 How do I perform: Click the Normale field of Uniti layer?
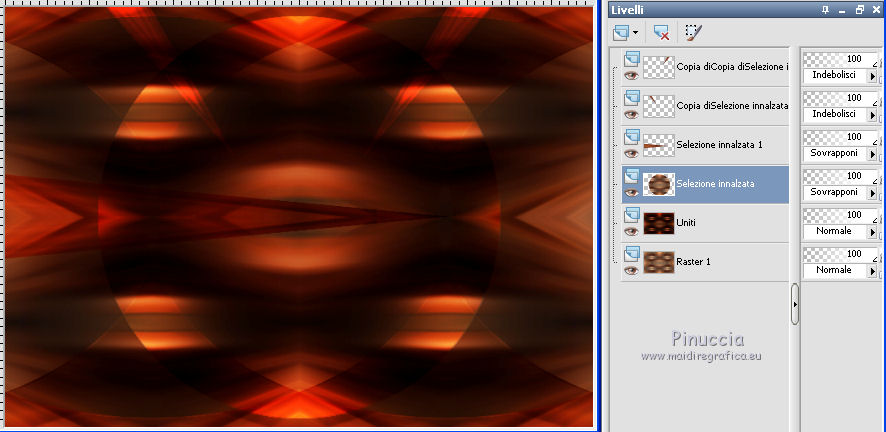835,231
